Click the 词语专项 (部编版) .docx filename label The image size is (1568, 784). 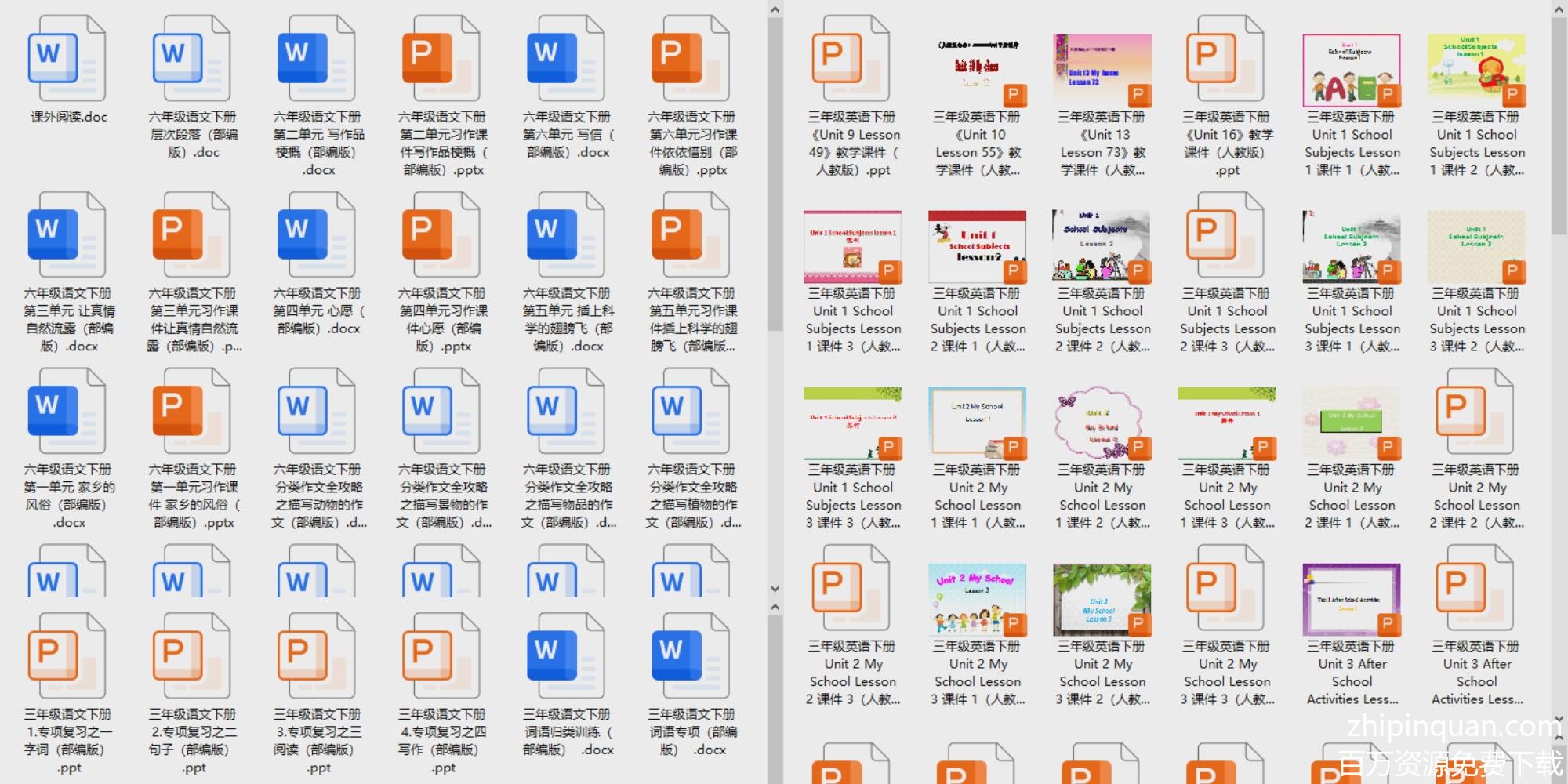(x=692, y=741)
